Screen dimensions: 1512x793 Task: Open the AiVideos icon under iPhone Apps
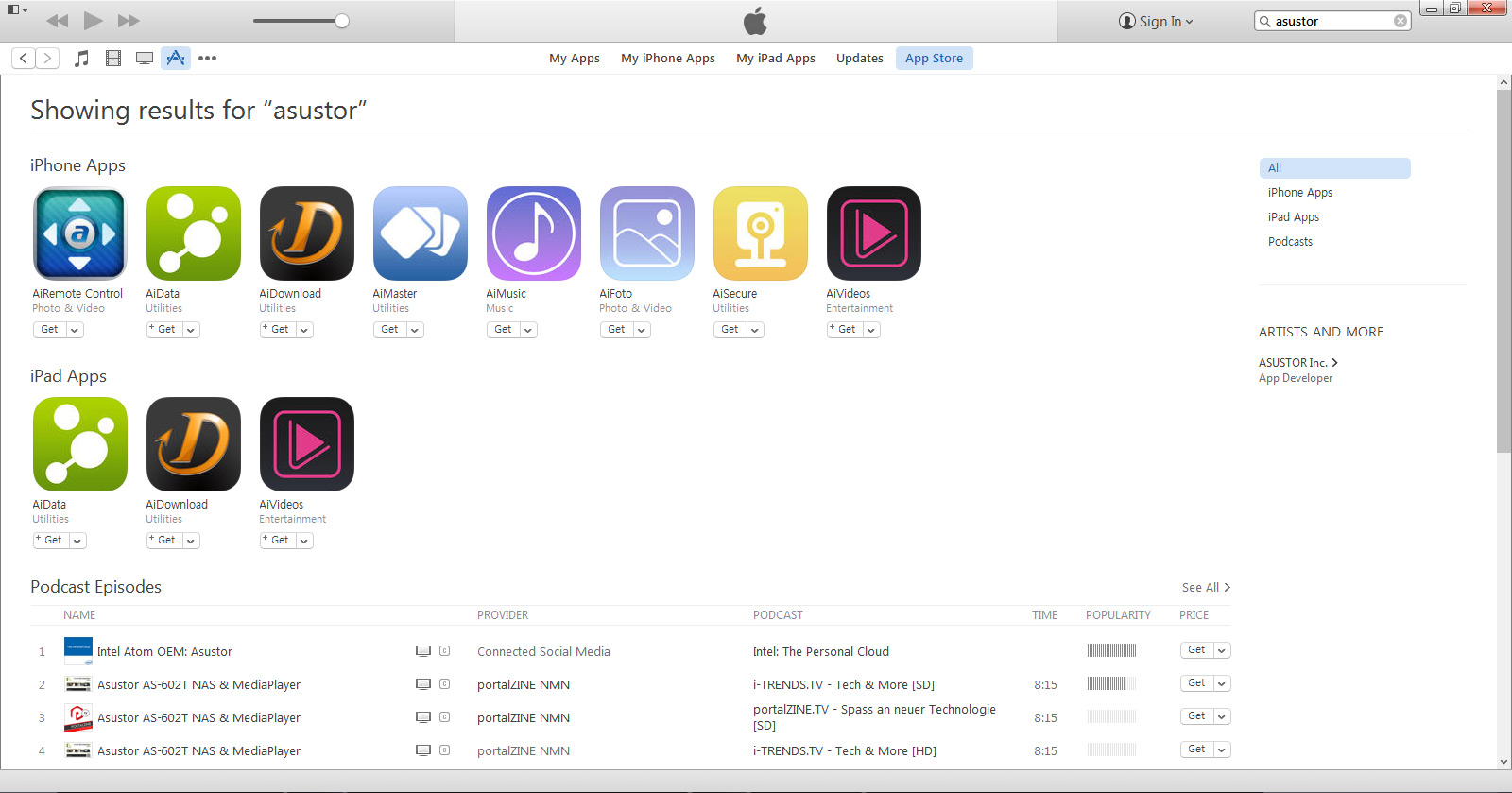[x=873, y=233]
